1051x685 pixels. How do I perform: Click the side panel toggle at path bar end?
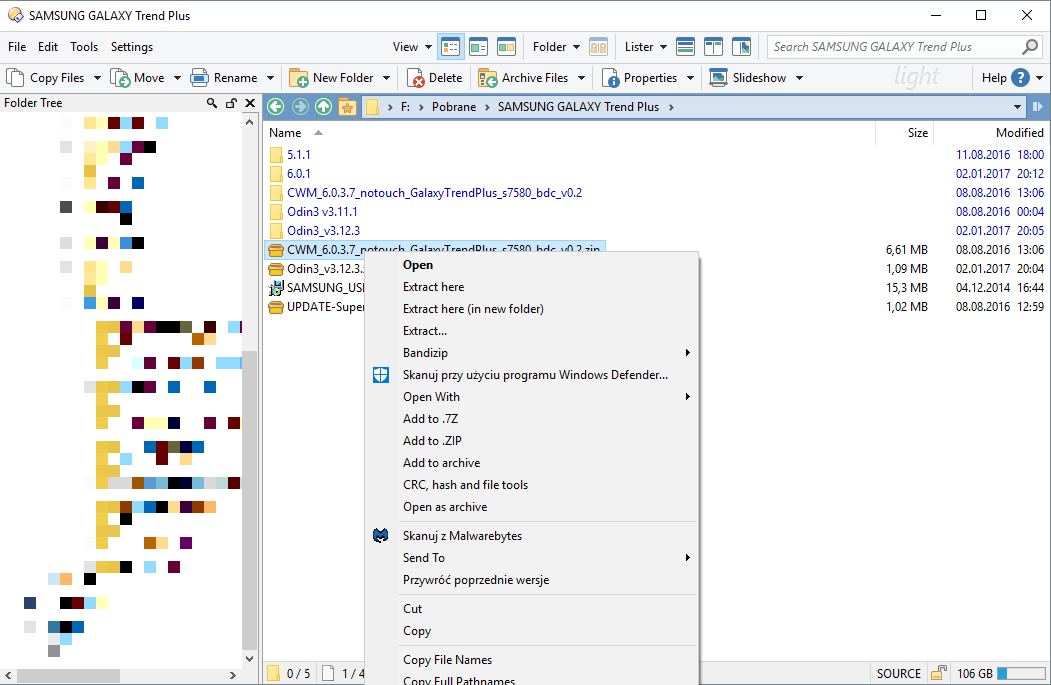(x=1038, y=107)
